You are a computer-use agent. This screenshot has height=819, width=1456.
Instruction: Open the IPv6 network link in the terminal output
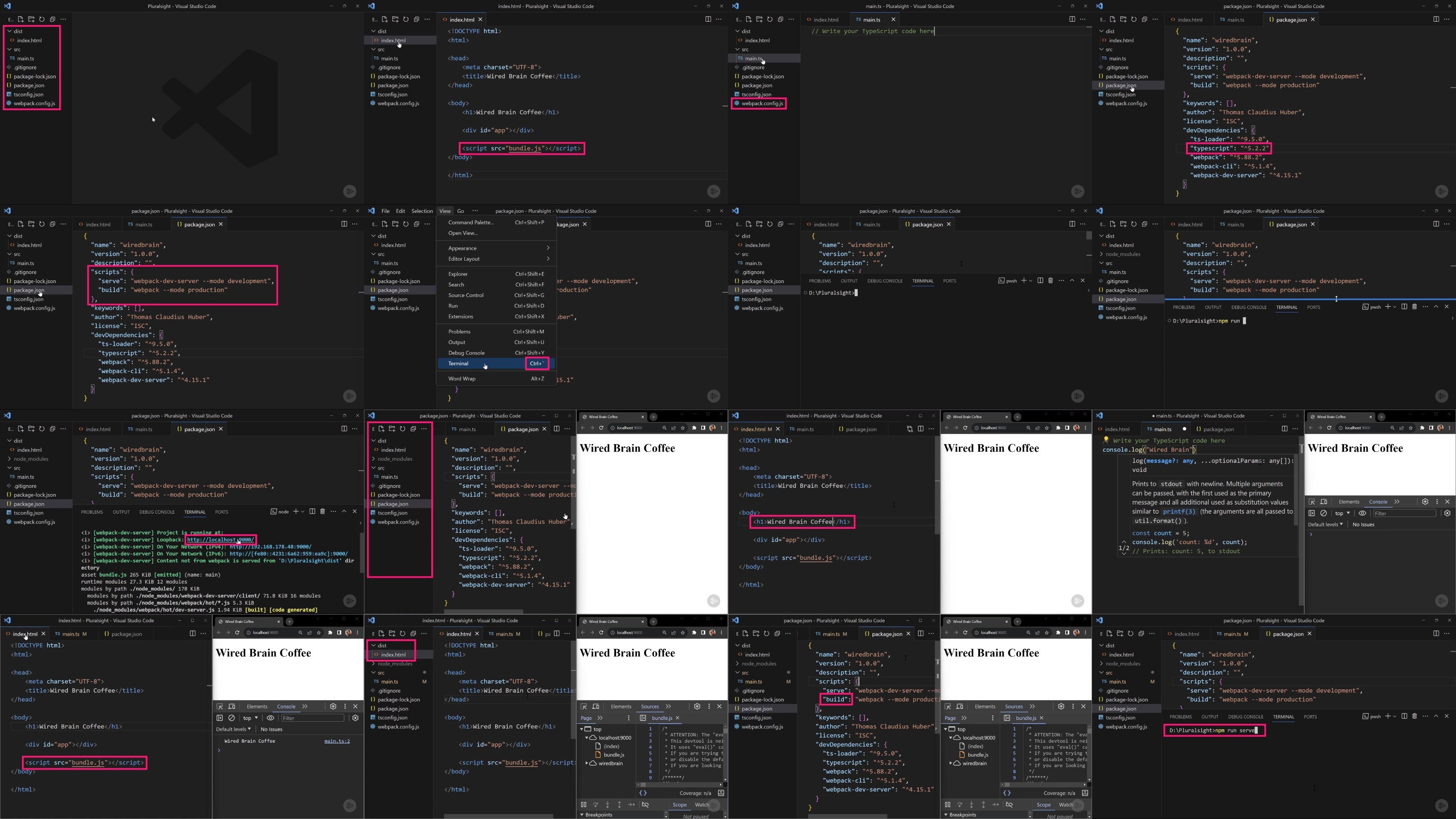(x=288, y=554)
